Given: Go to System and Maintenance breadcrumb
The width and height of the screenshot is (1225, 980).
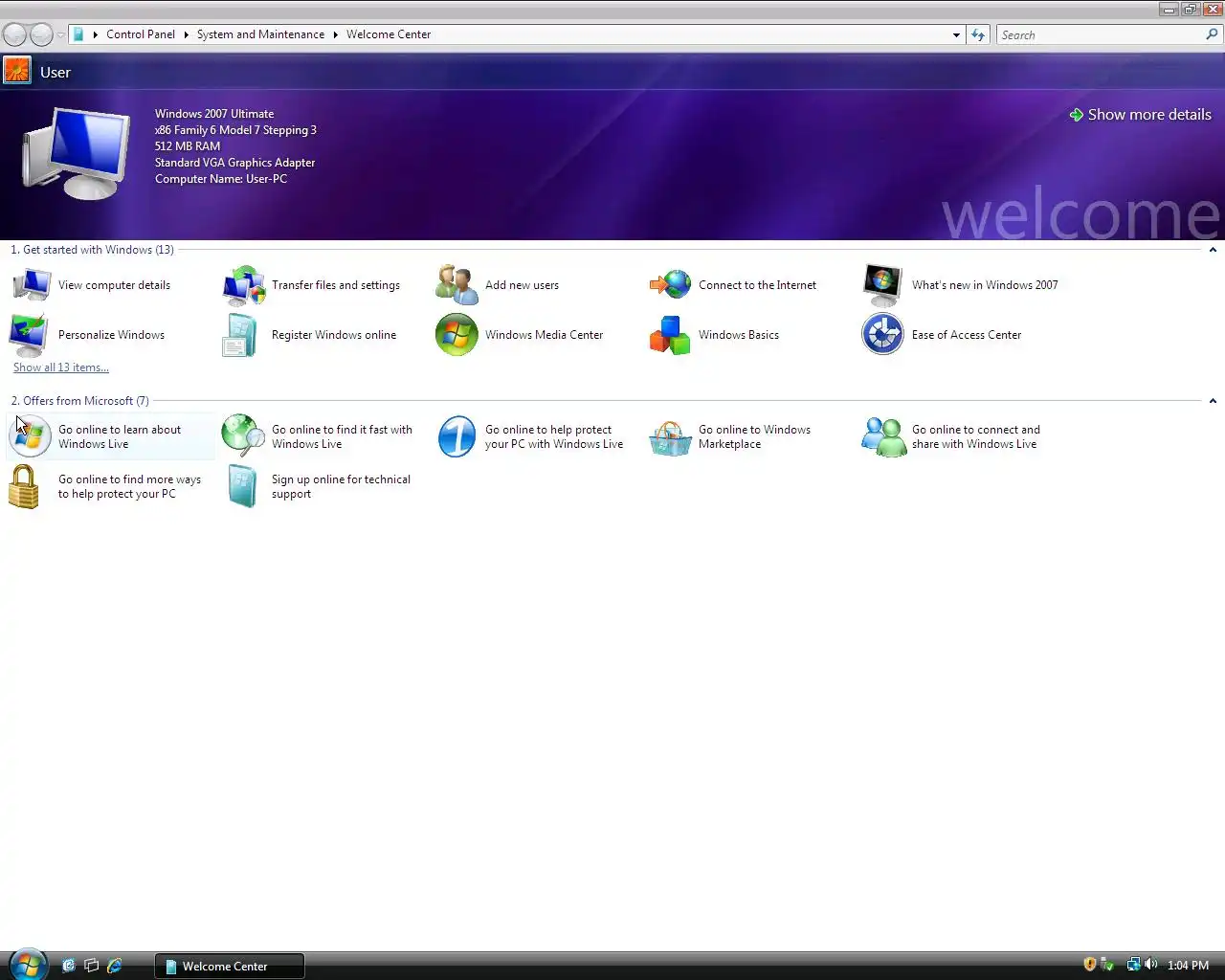Looking at the screenshot, I should 260,34.
